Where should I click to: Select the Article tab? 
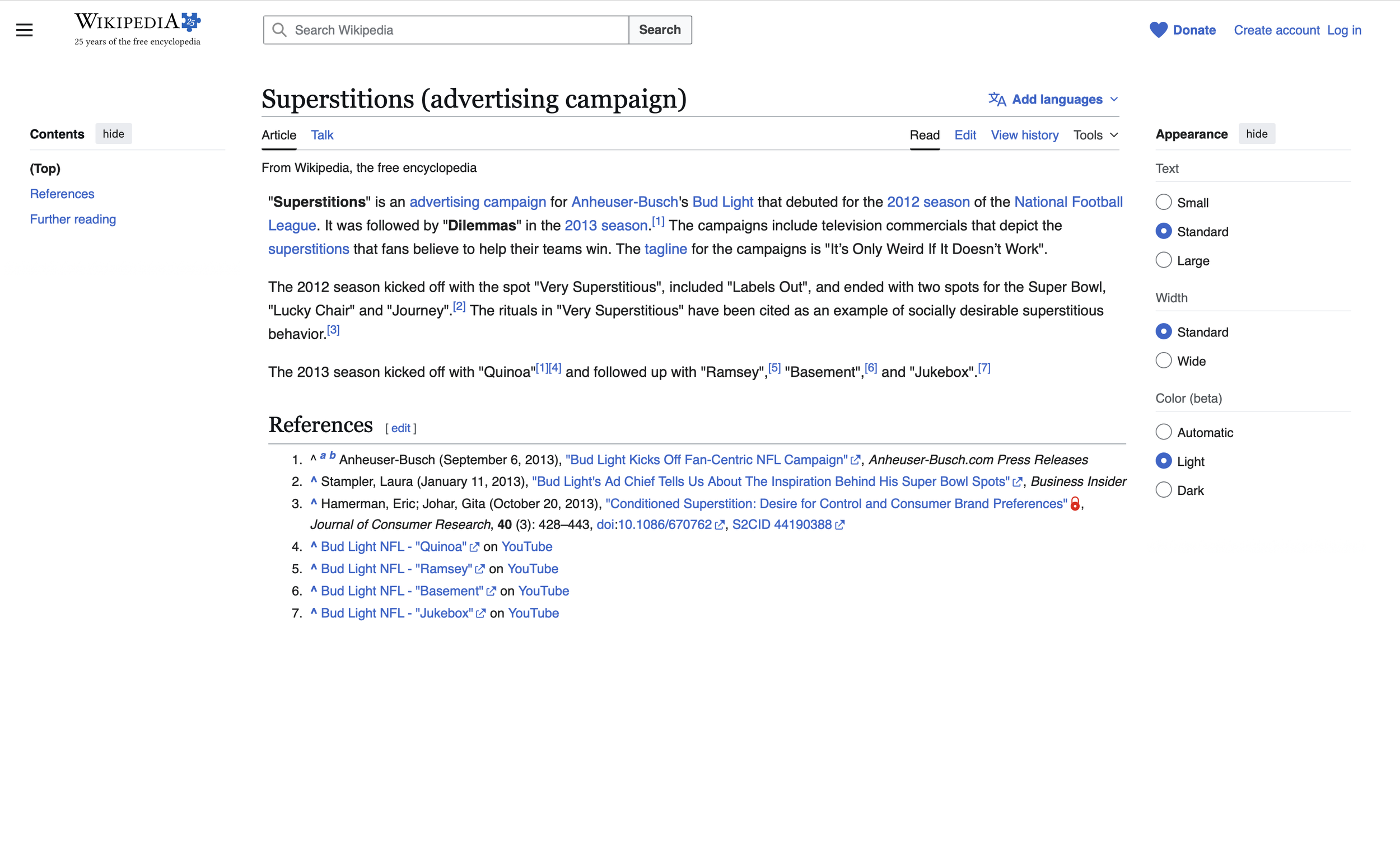point(279,135)
